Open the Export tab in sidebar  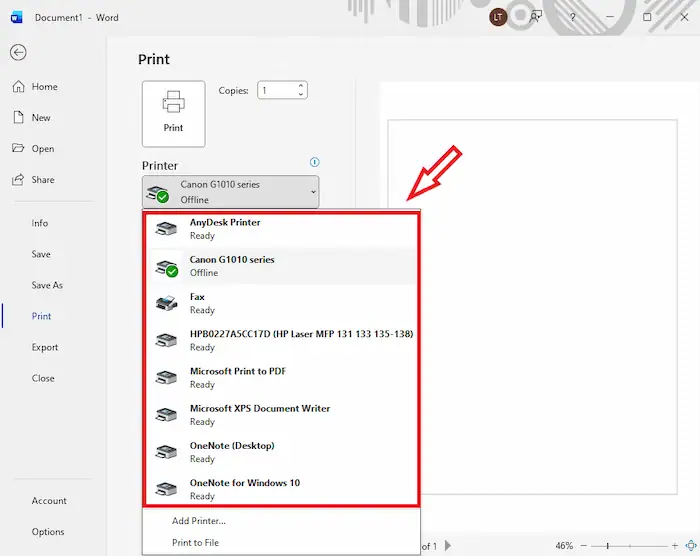tap(45, 347)
